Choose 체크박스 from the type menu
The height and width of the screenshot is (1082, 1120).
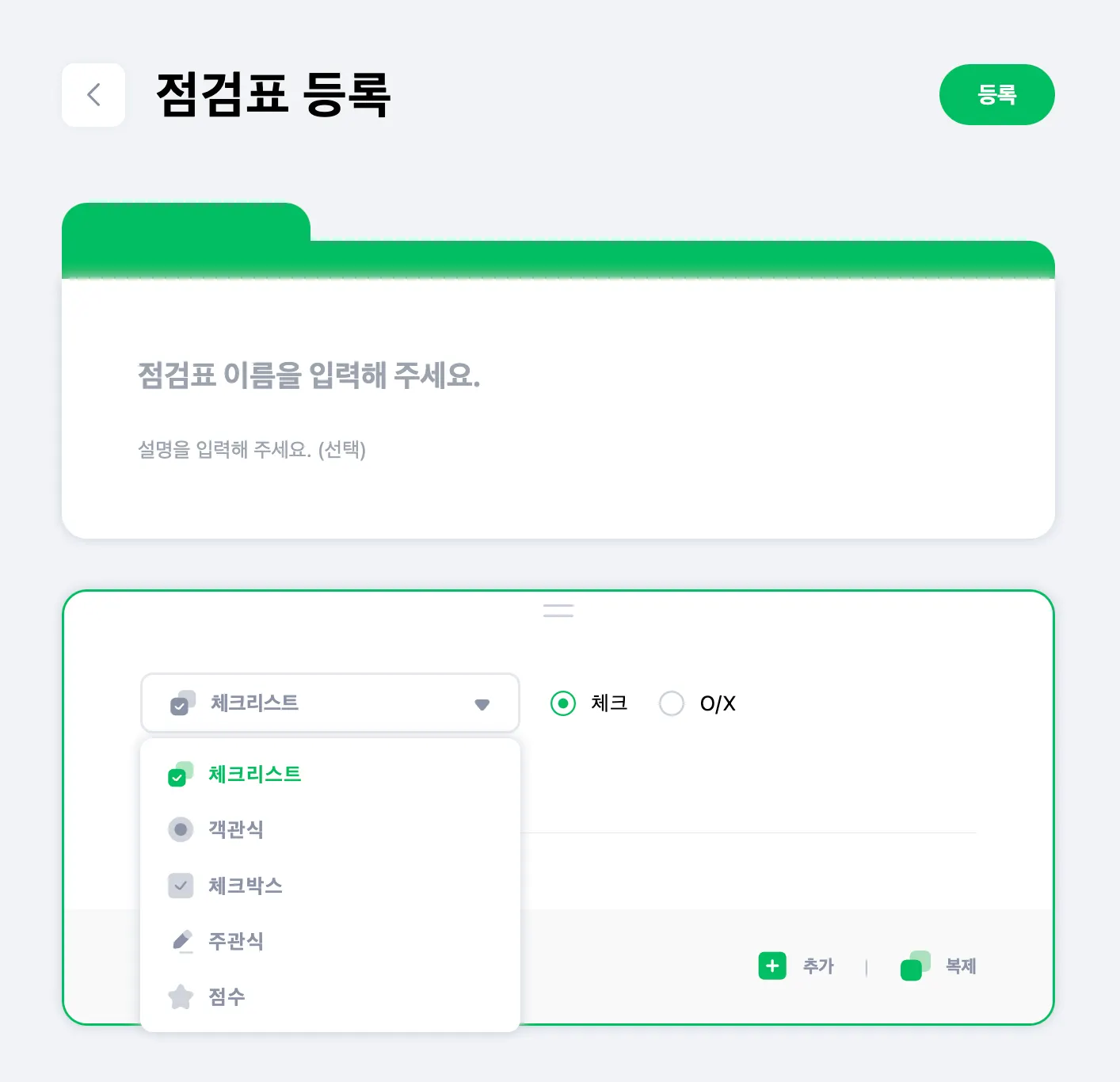(x=245, y=886)
